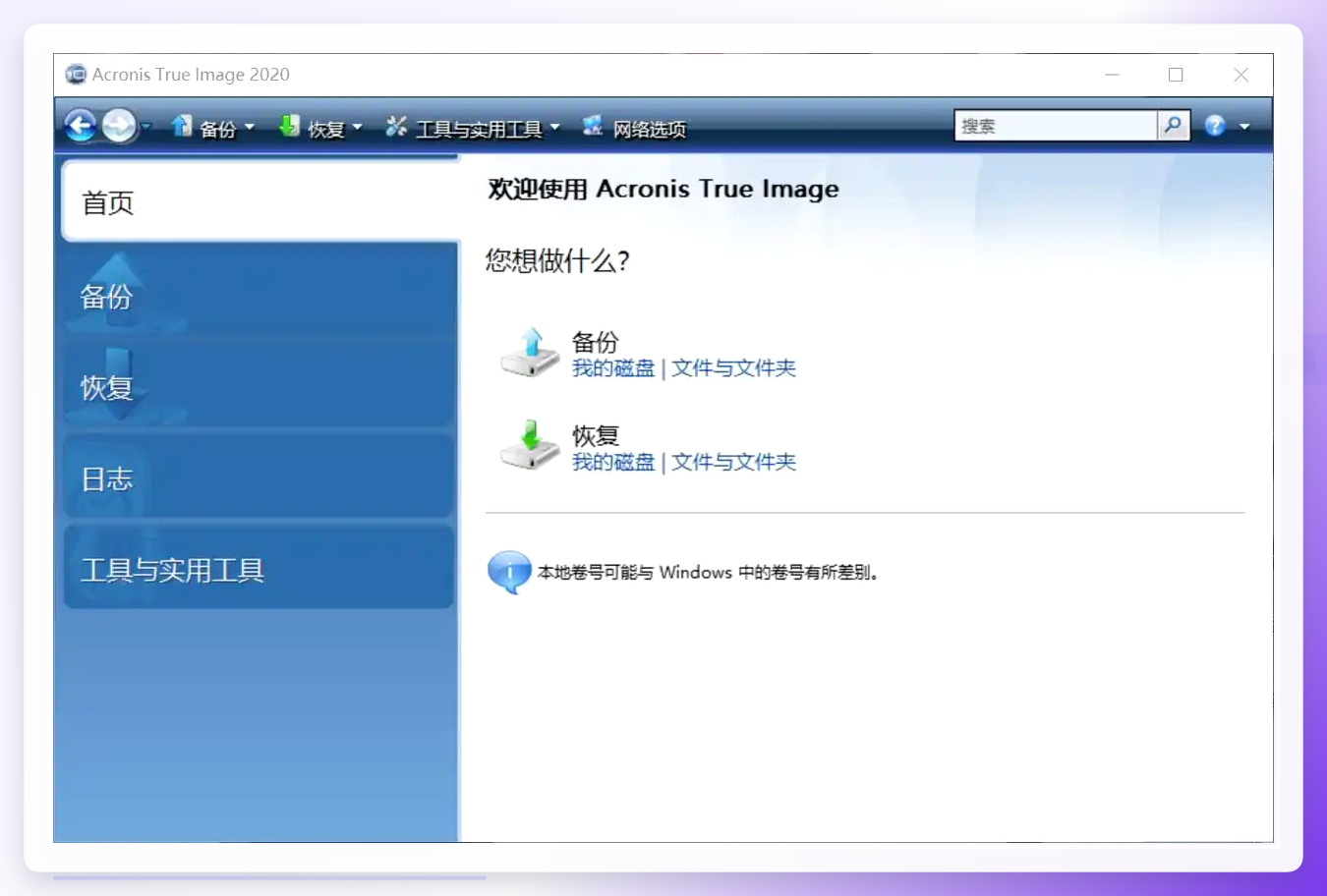Open help with the question mark icon
This screenshot has height=896, width=1327.
click(1215, 126)
